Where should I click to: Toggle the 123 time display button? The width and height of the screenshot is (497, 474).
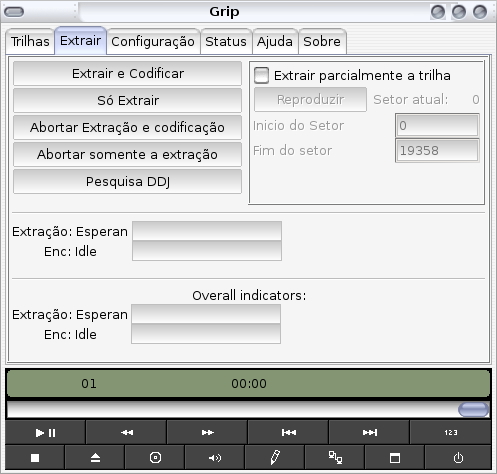450,432
